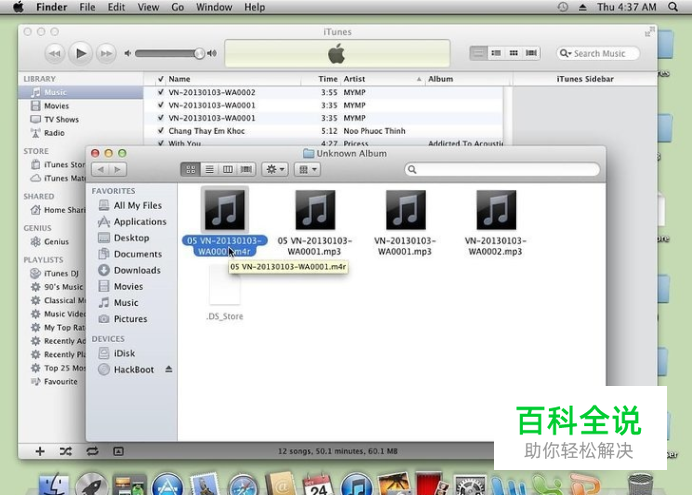
Task: Sort iTunes songs by Artist column
Action: pyautogui.click(x=354, y=79)
